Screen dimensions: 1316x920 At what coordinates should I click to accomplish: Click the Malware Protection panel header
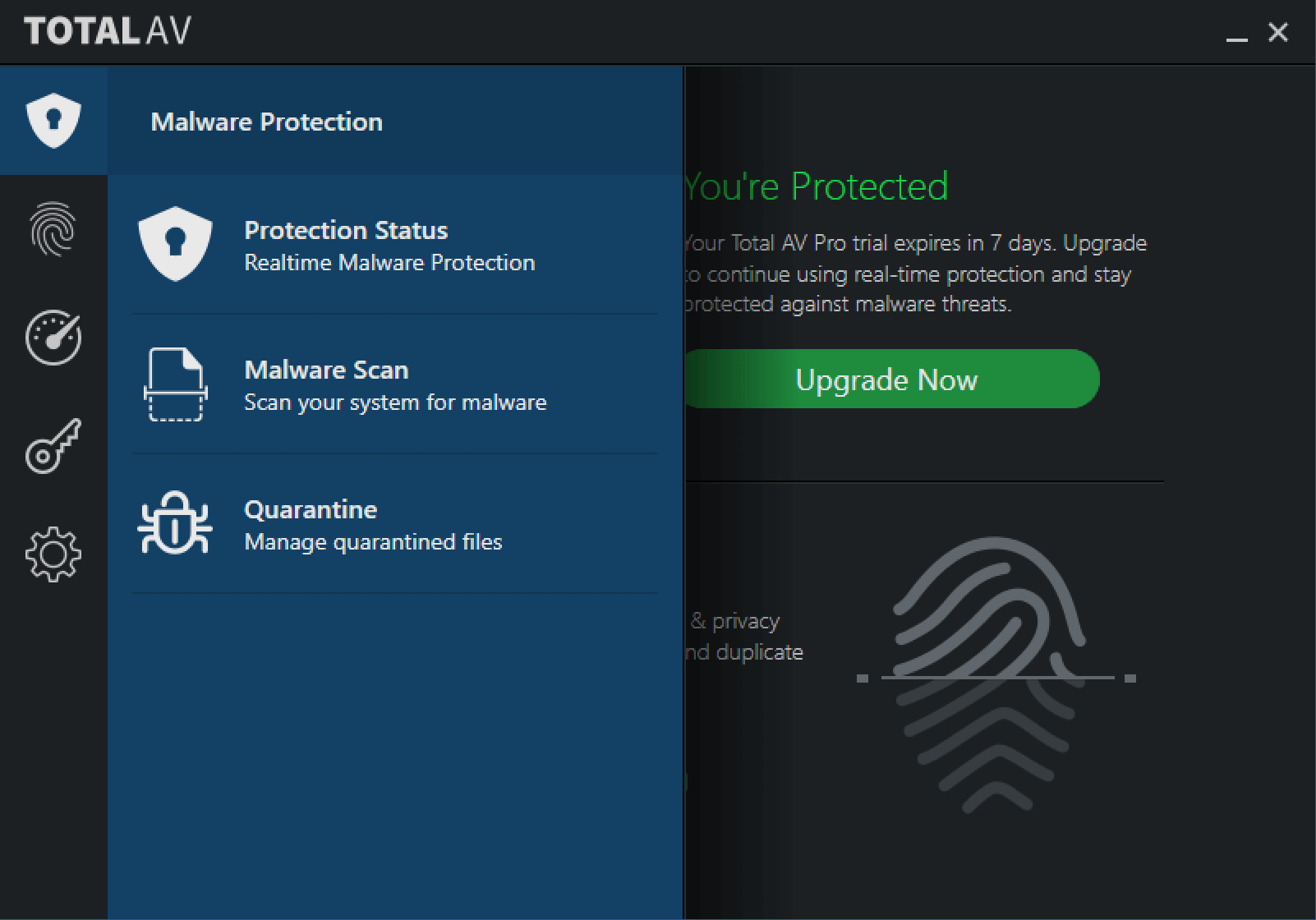(x=395, y=121)
